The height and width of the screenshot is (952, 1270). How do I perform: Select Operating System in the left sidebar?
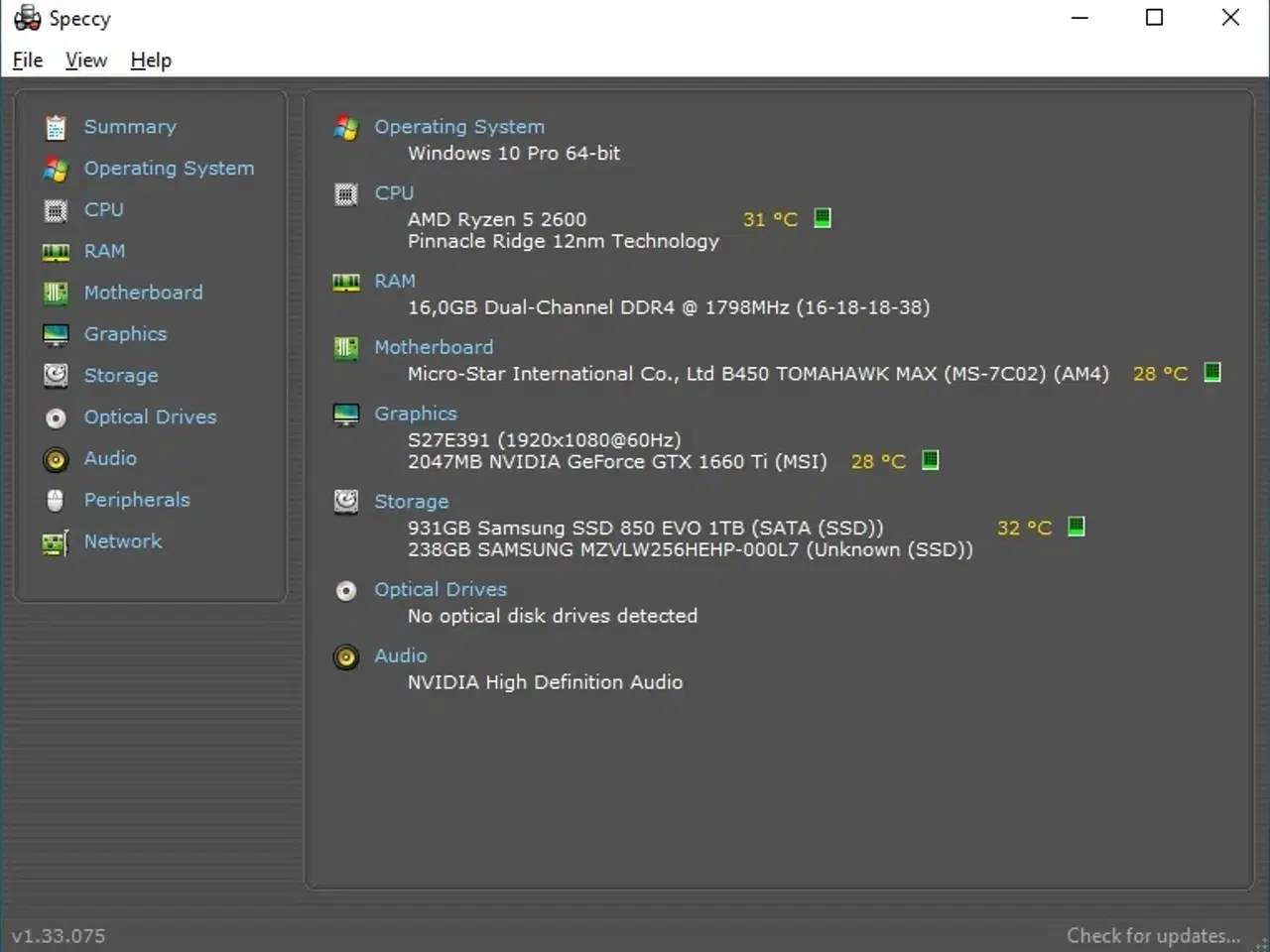coord(169,169)
